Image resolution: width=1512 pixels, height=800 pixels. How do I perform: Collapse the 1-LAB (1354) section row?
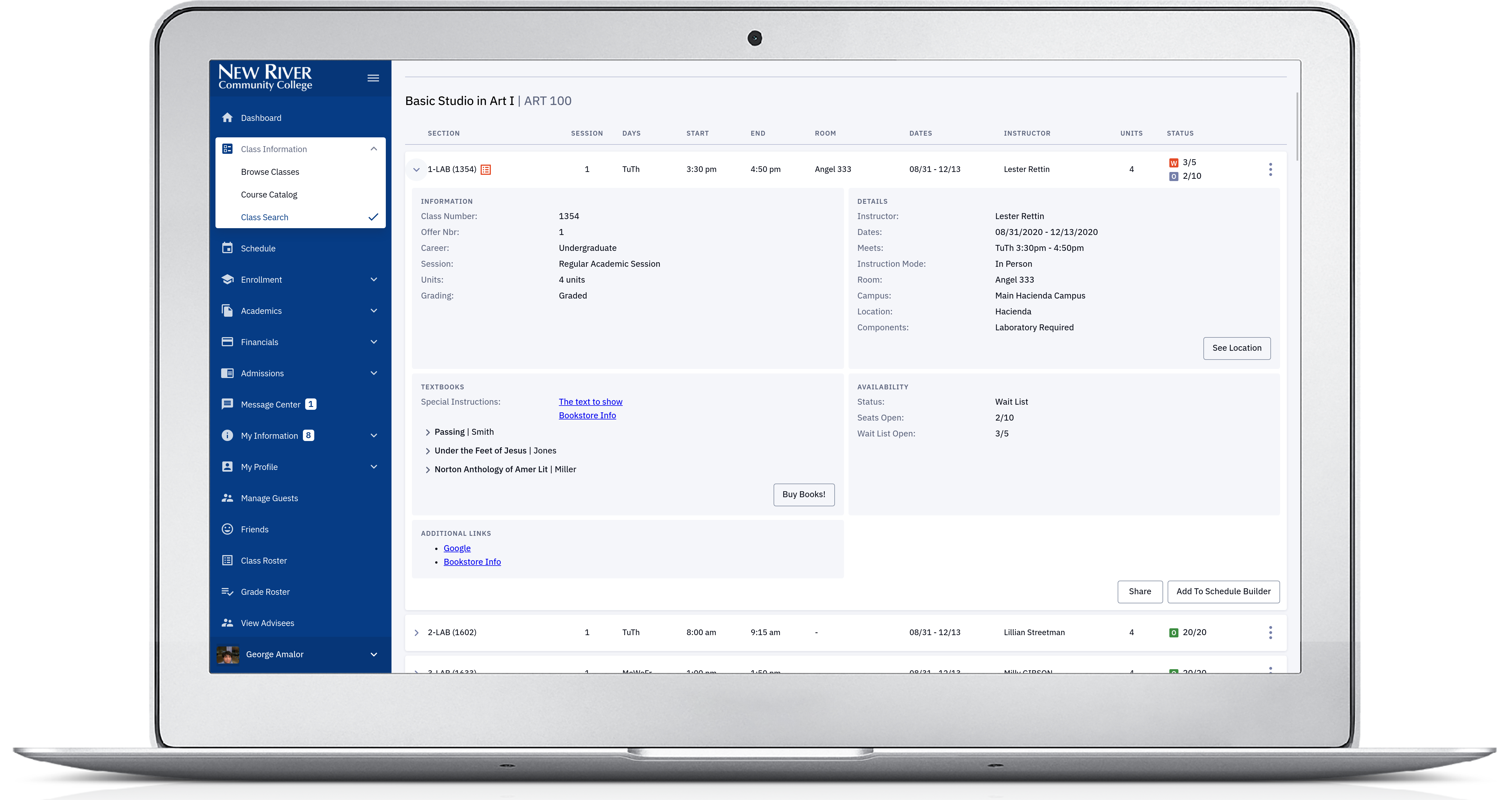click(x=416, y=170)
